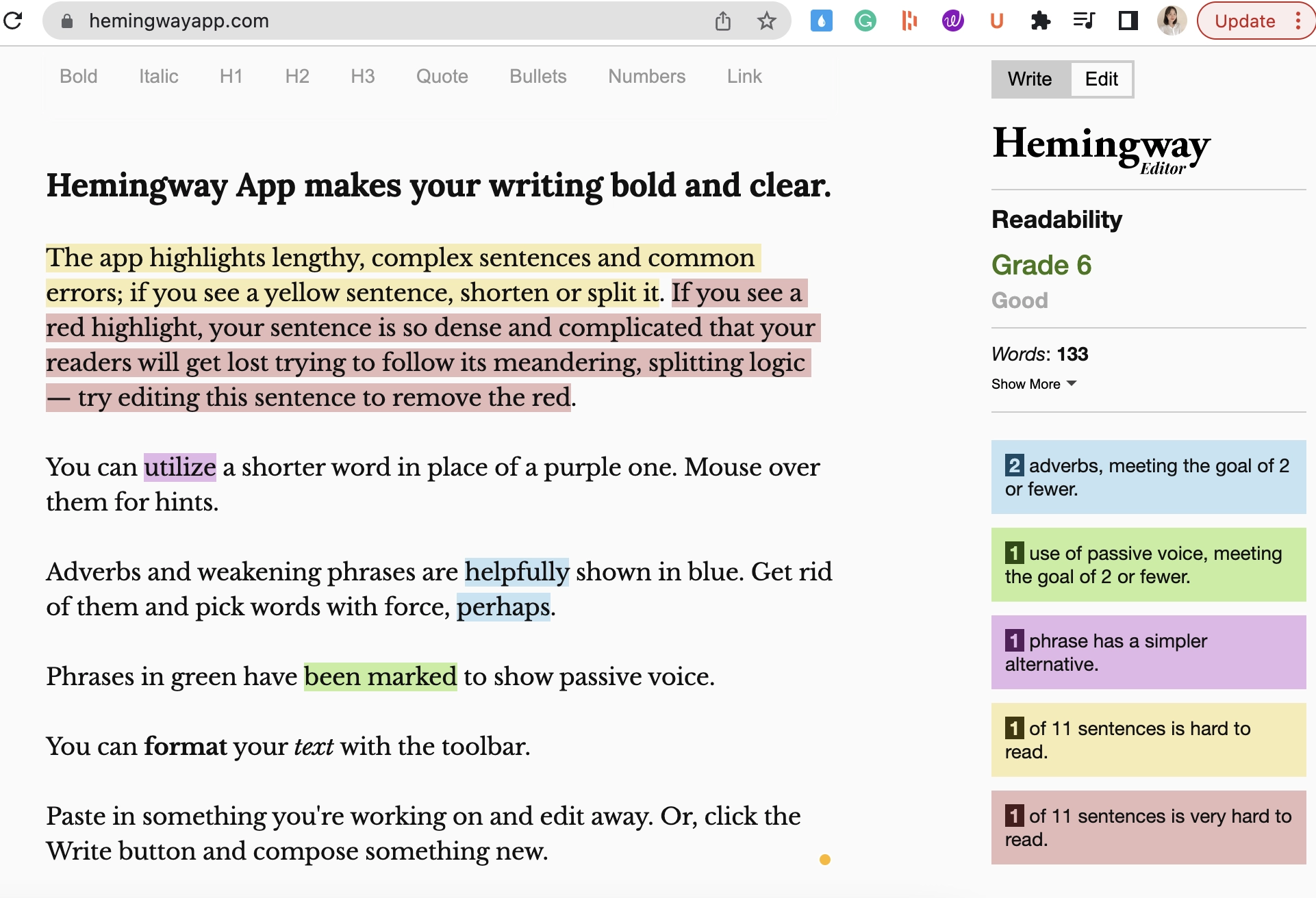Select the blue adverbs count card
This screenshot has height=898, width=1316.
click(1149, 477)
